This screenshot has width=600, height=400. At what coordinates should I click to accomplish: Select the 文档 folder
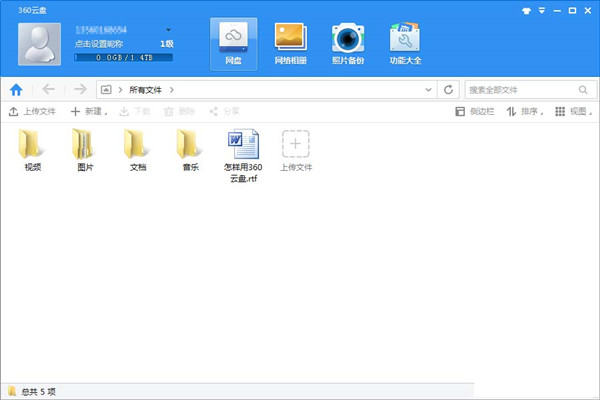pyautogui.click(x=138, y=150)
